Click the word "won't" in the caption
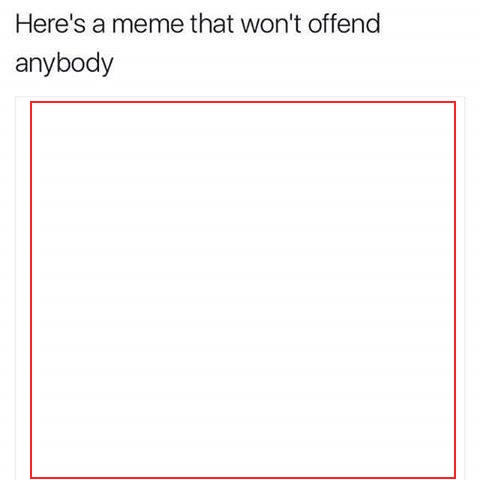The height and width of the screenshot is (480, 480). point(271,25)
